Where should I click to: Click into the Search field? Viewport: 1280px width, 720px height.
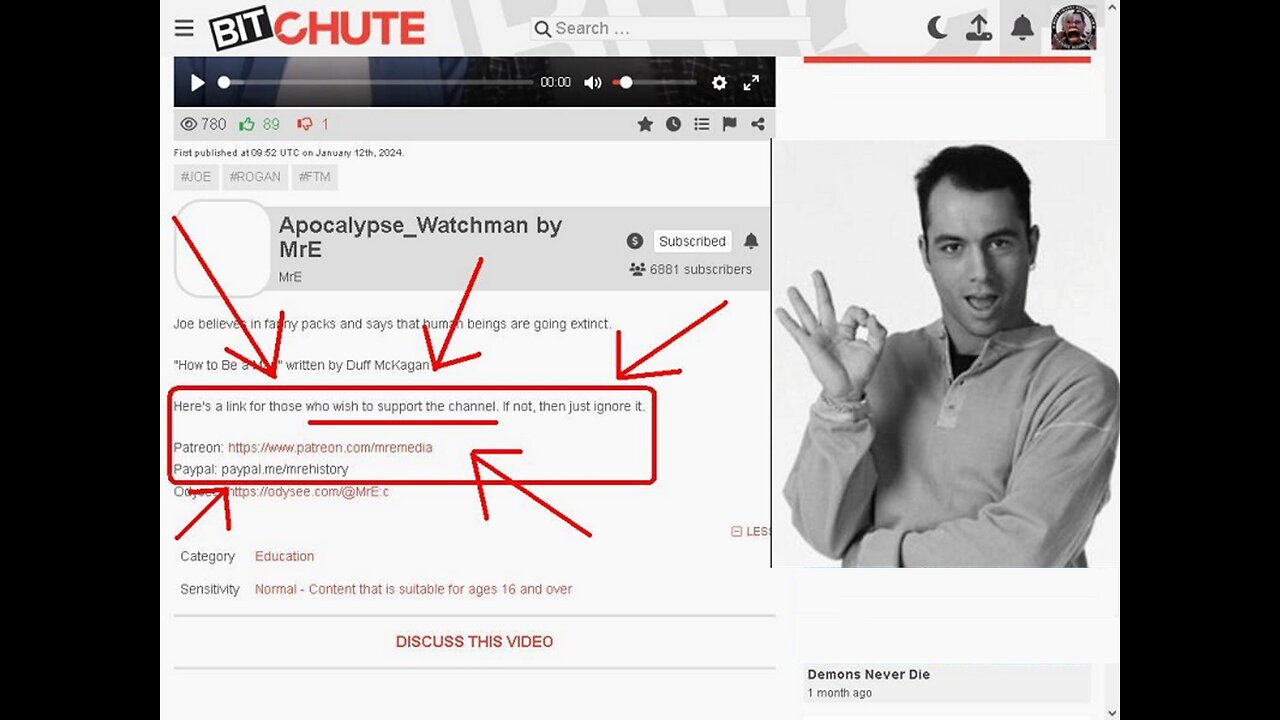(x=670, y=28)
